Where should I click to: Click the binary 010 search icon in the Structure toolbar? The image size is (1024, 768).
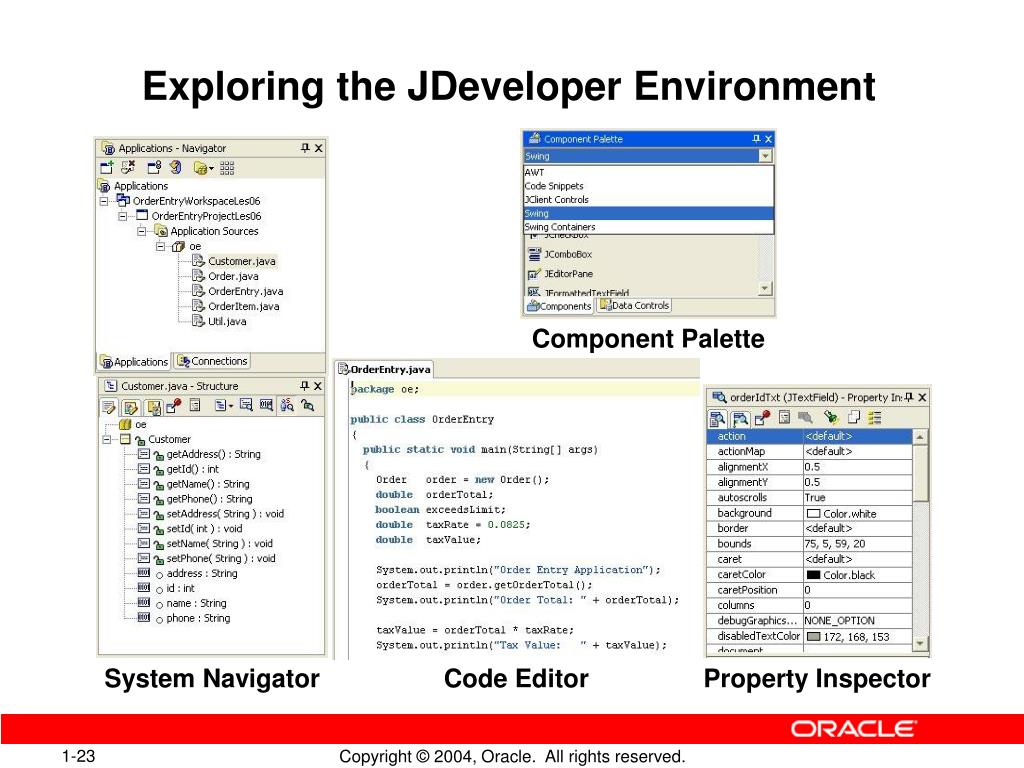[266, 406]
